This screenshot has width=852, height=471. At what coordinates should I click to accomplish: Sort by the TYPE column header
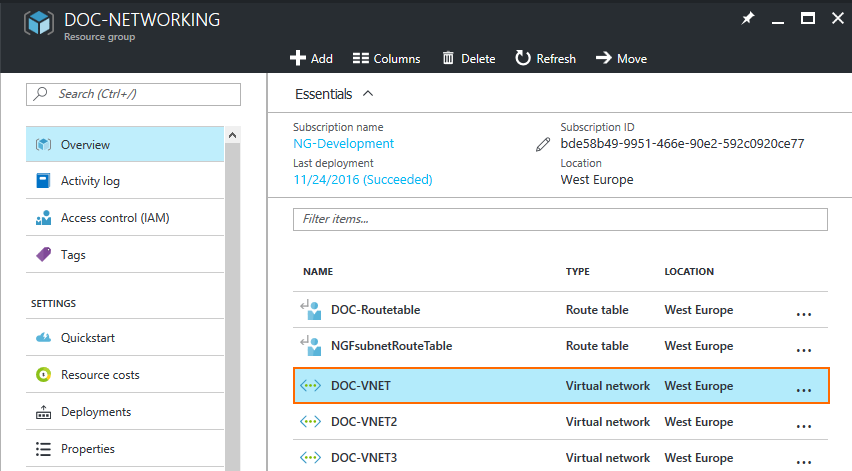point(578,272)
